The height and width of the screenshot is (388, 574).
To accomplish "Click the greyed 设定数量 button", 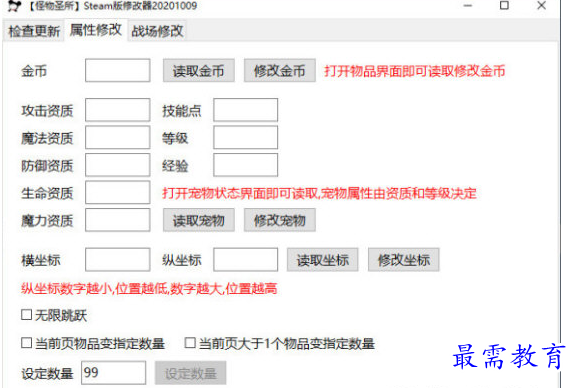I will coord(190,373).
